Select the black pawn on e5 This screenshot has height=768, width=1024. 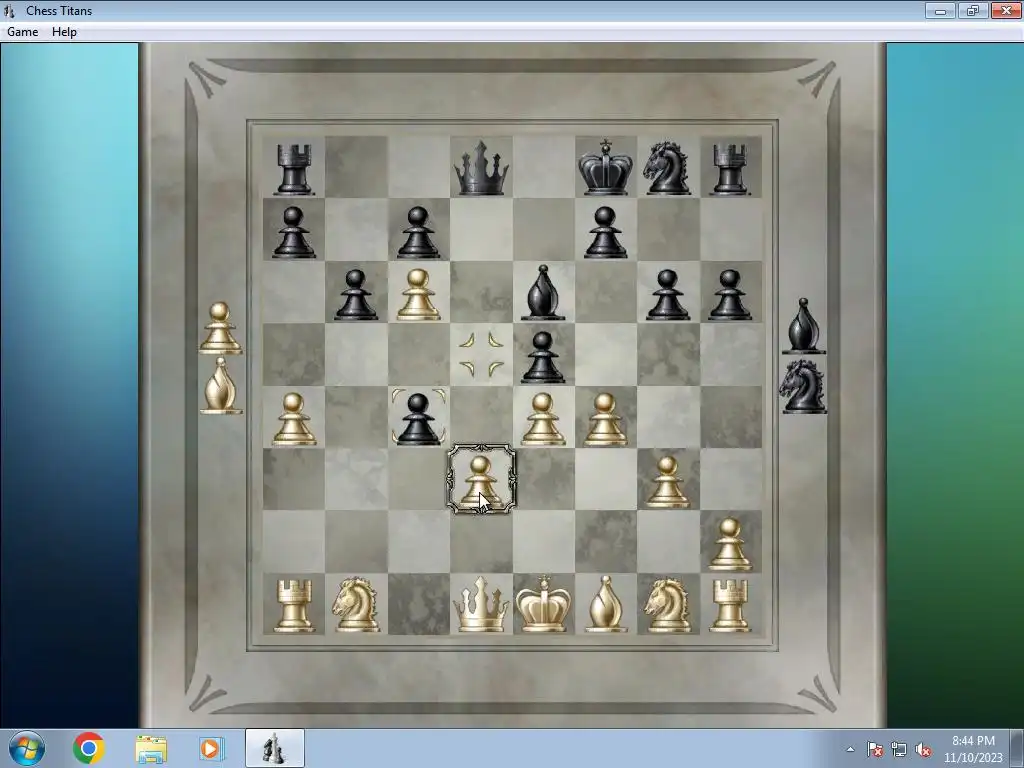543,357
